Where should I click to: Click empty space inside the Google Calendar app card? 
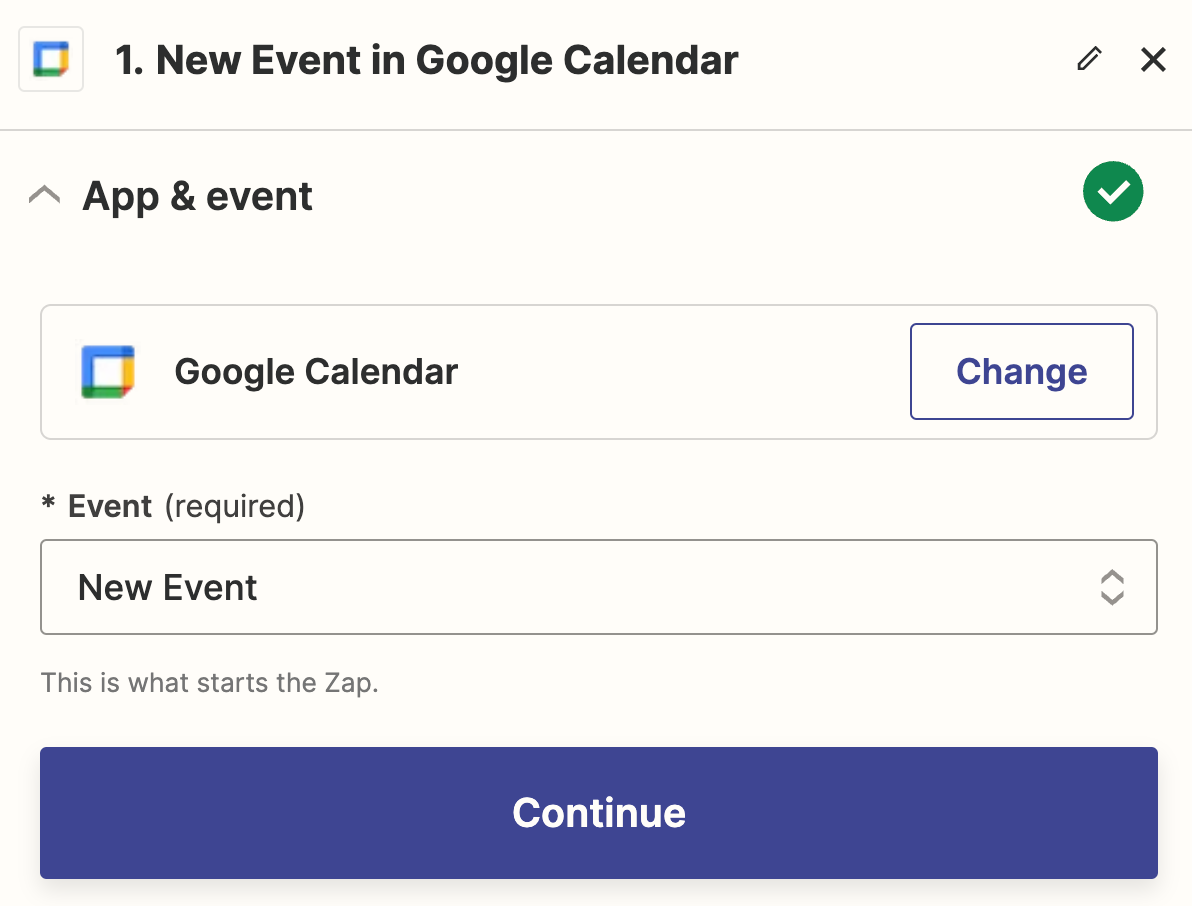(680, 372)
